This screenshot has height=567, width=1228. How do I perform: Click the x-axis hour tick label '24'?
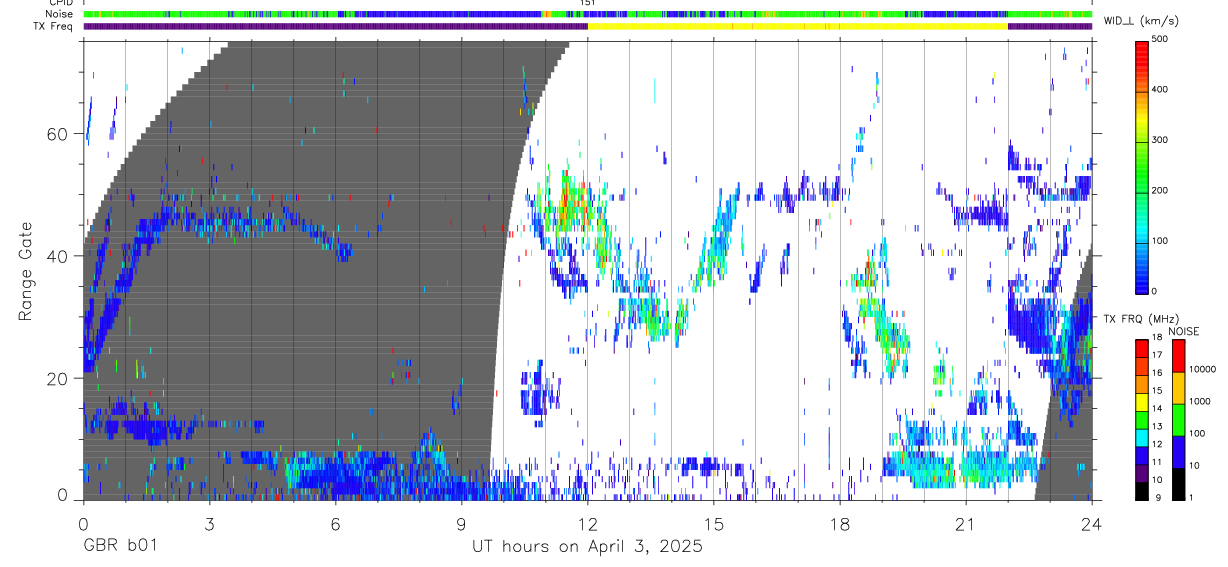[1093, 524]
